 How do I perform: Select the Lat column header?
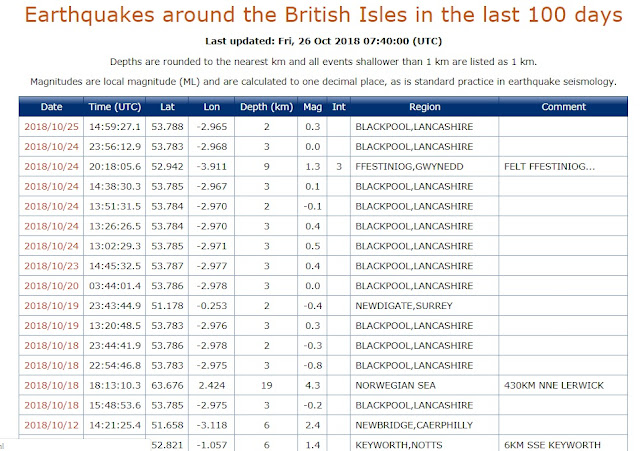point(166,106)
